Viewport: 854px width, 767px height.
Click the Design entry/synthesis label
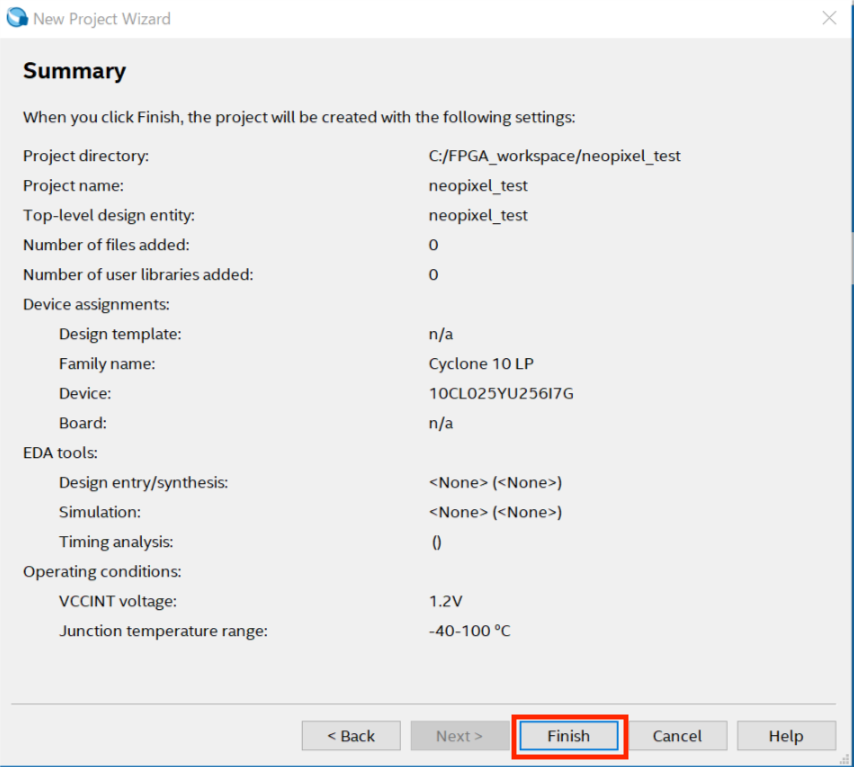point(143,482)
